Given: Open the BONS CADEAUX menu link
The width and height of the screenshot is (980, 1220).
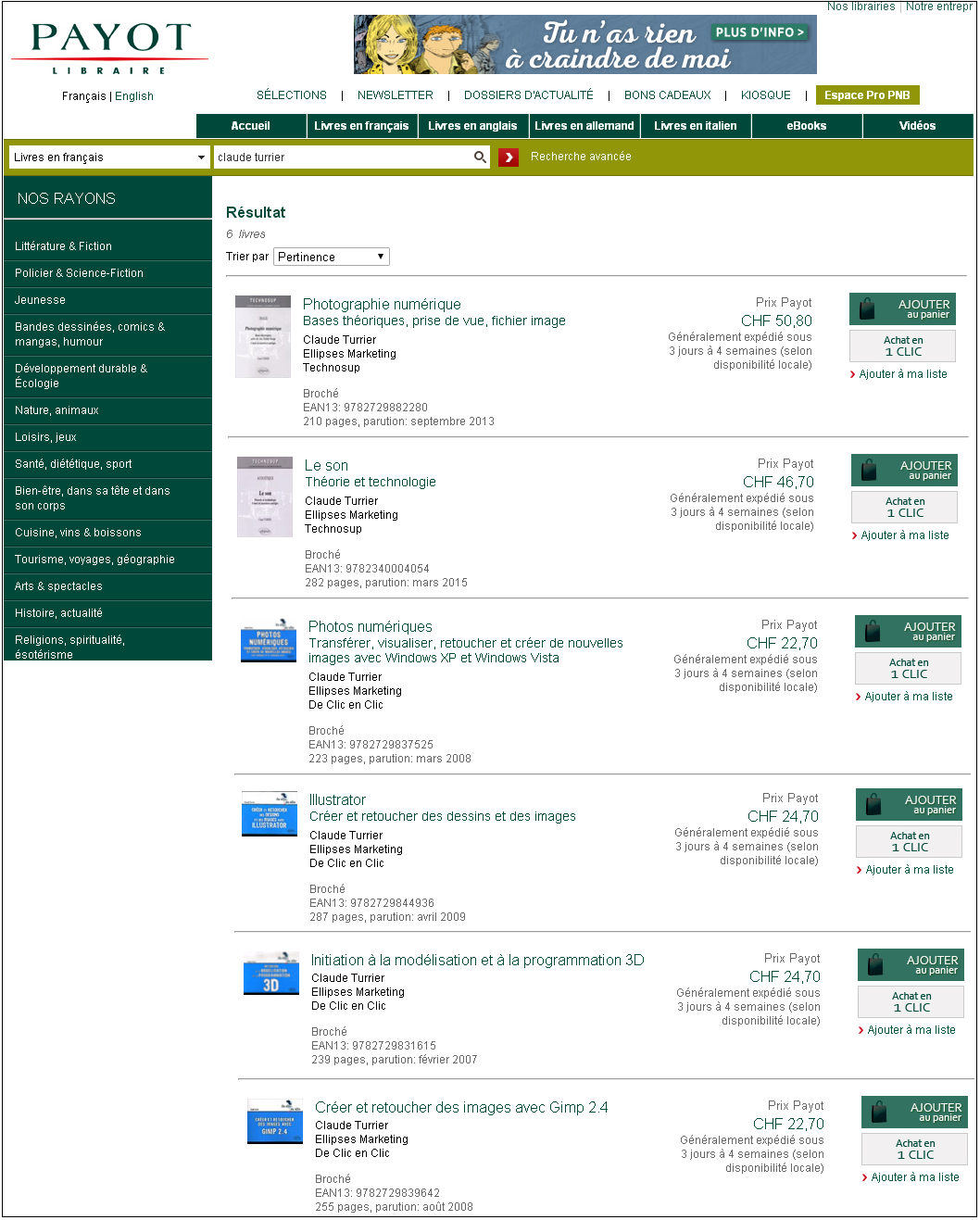Looking at the screenshot, I should click(668, 95).
